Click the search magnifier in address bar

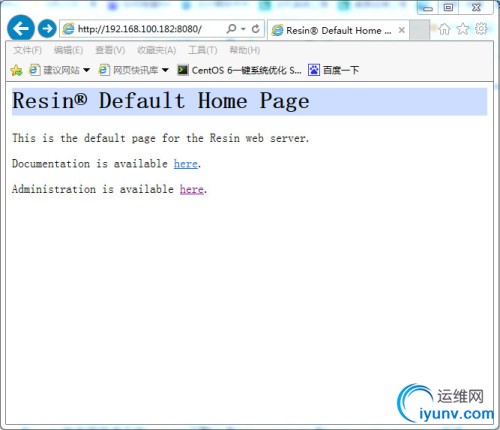[x=231, y=29]
